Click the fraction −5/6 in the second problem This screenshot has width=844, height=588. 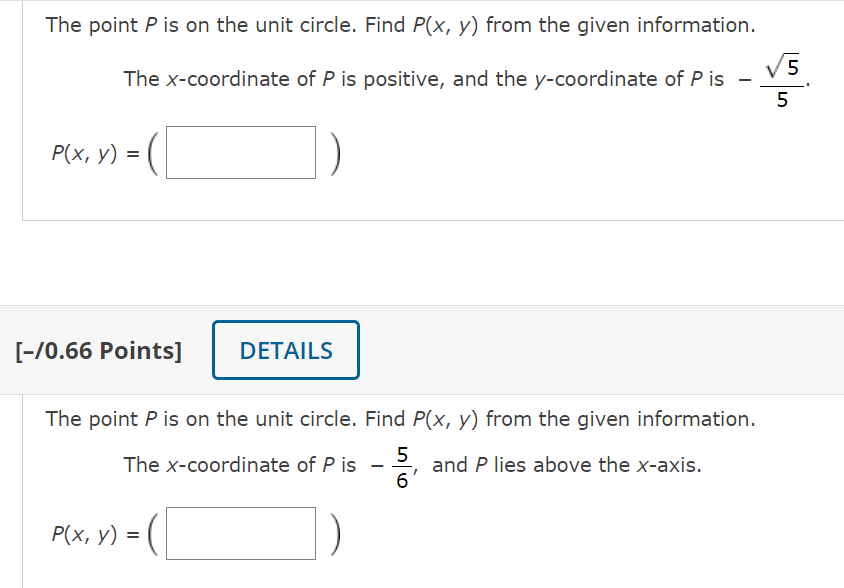click(390, 464)
